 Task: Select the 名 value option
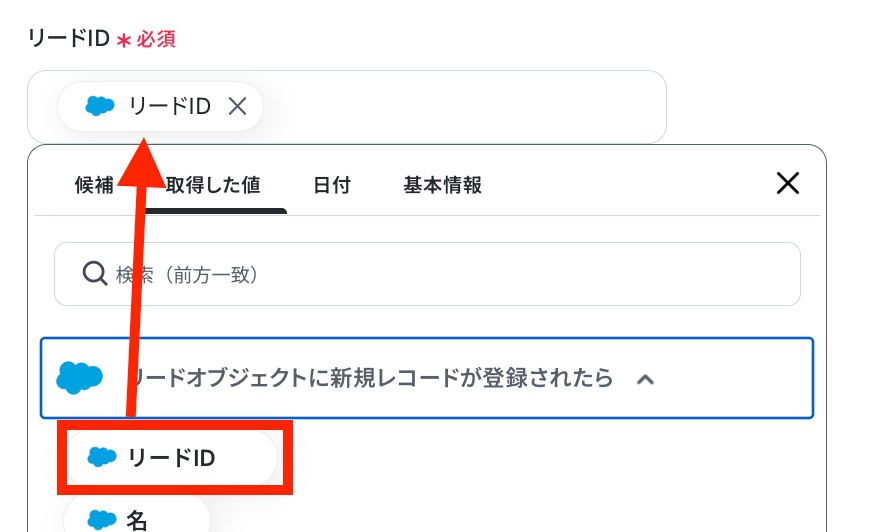[137, 515]
